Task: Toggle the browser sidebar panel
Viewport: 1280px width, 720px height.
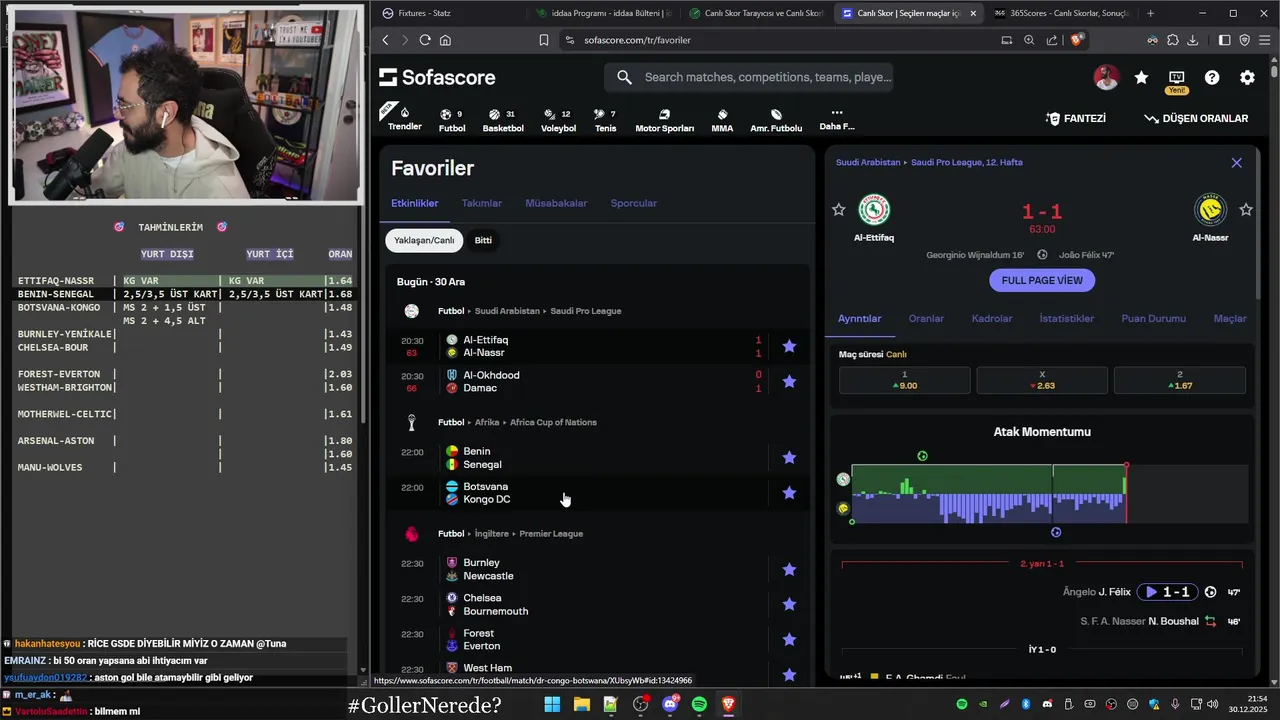Action: tap(1225, 40)
